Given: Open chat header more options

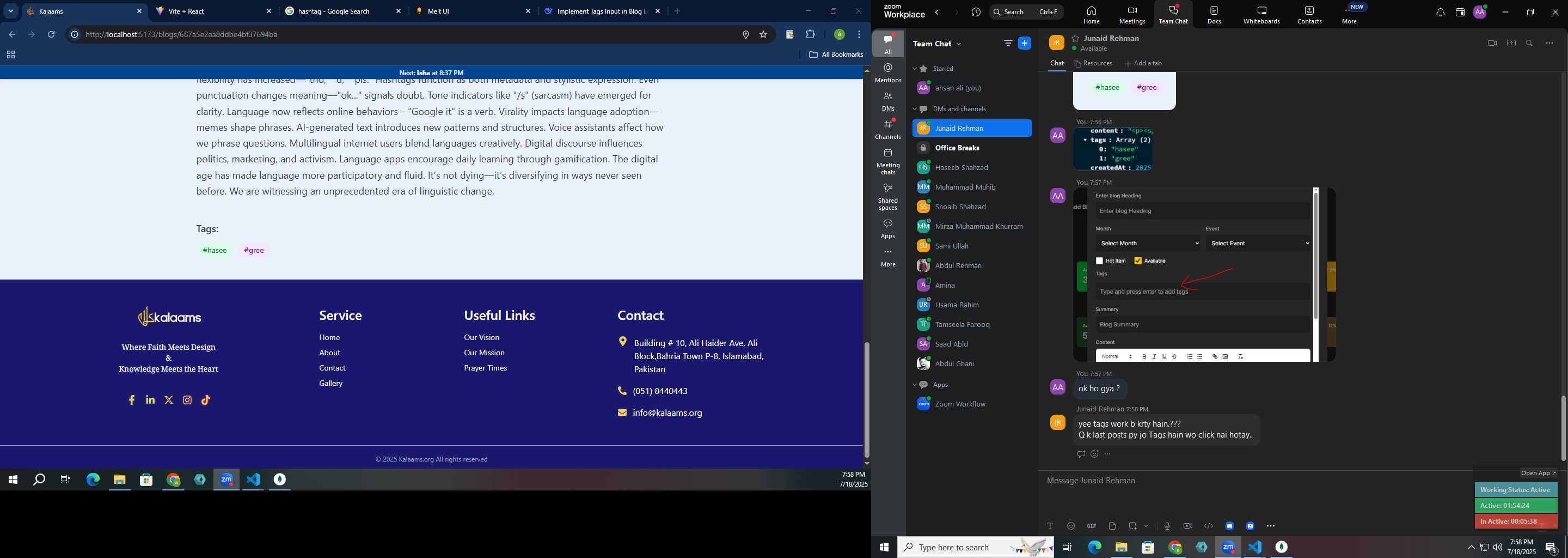Looking at the screenshot, I should click(x=1549, y=43).
